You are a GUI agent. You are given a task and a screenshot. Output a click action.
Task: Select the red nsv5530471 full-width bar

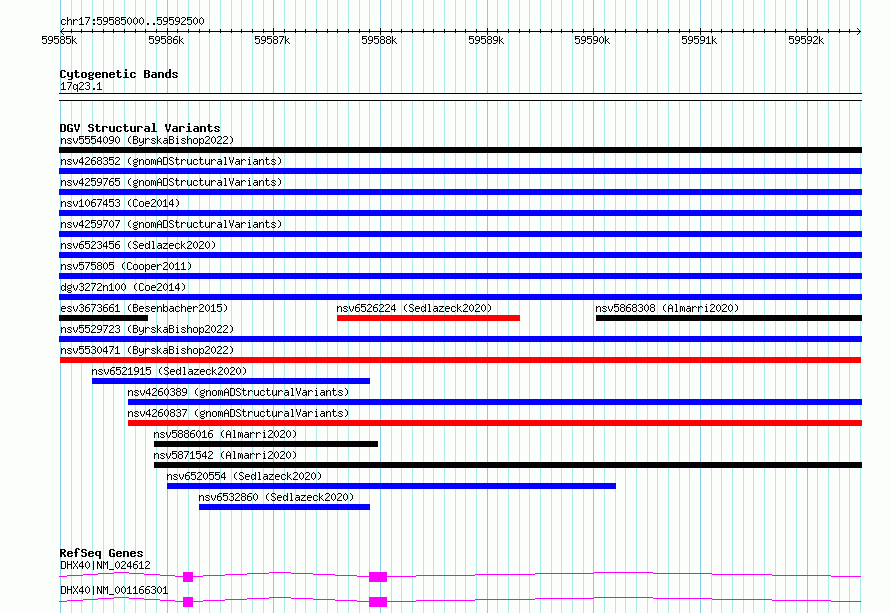[x=460, y=360]
